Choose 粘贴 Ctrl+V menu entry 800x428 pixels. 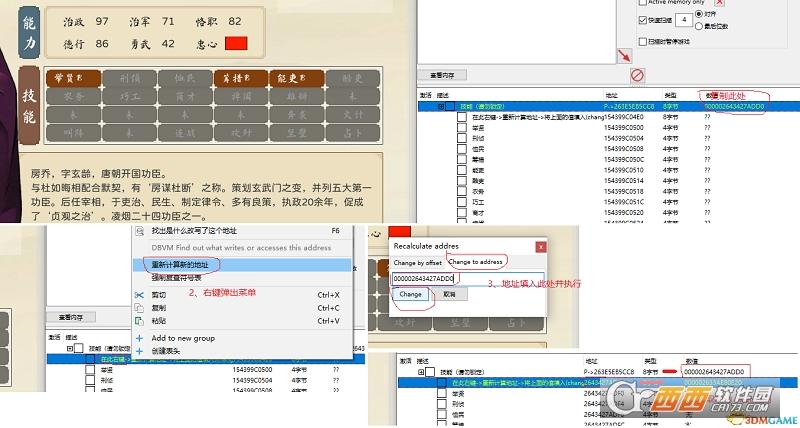[x=243, y=321]
